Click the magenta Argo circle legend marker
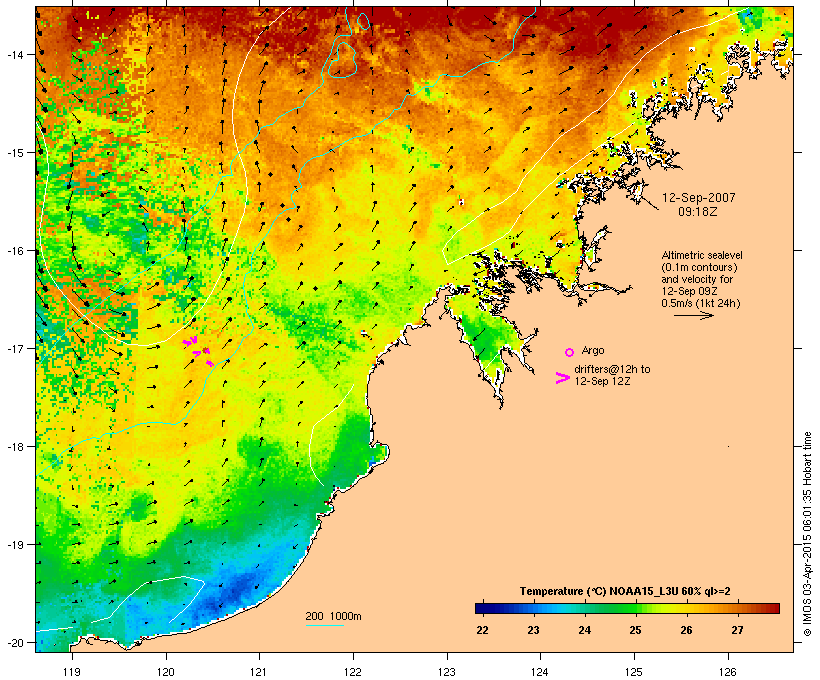The image size is (820, 680). pos(570,353)
